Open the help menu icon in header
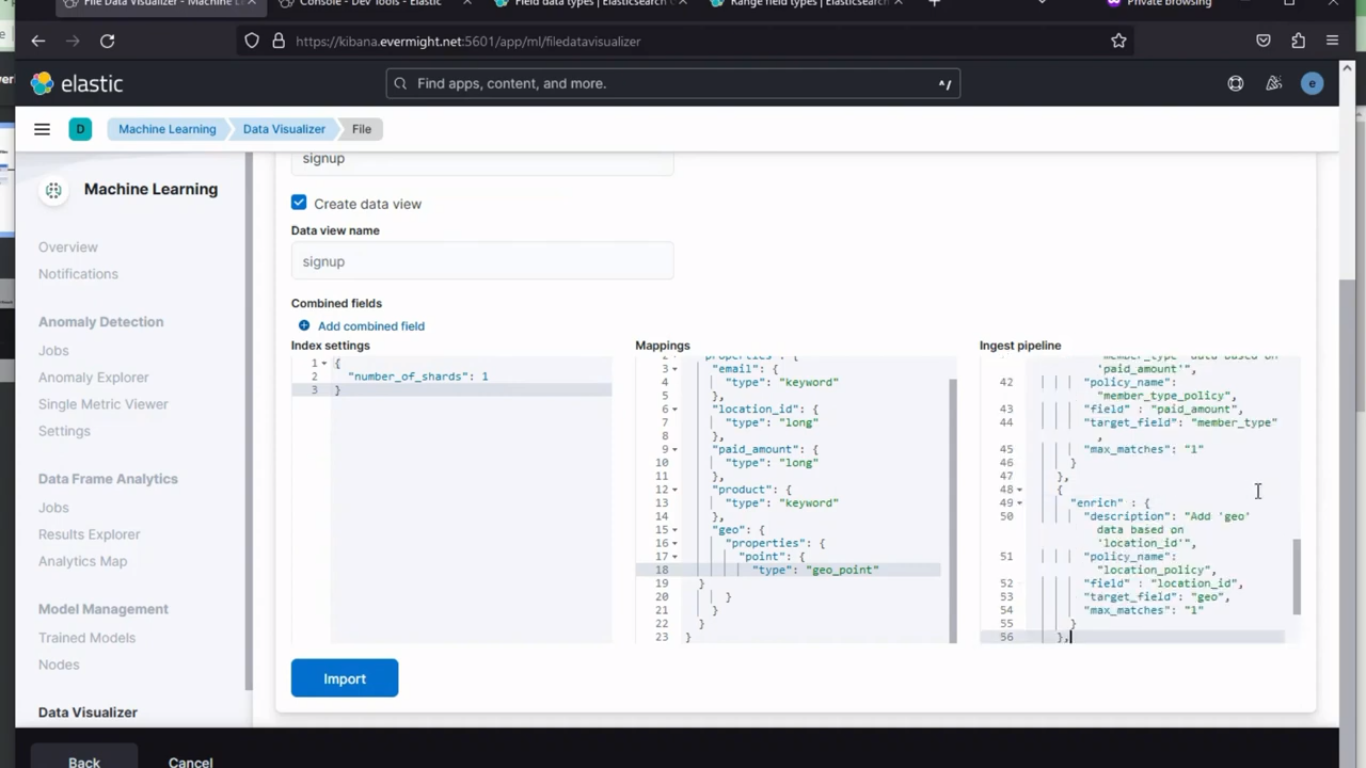This screenshot has width=1366, height=768. [x=1236, y=84]
